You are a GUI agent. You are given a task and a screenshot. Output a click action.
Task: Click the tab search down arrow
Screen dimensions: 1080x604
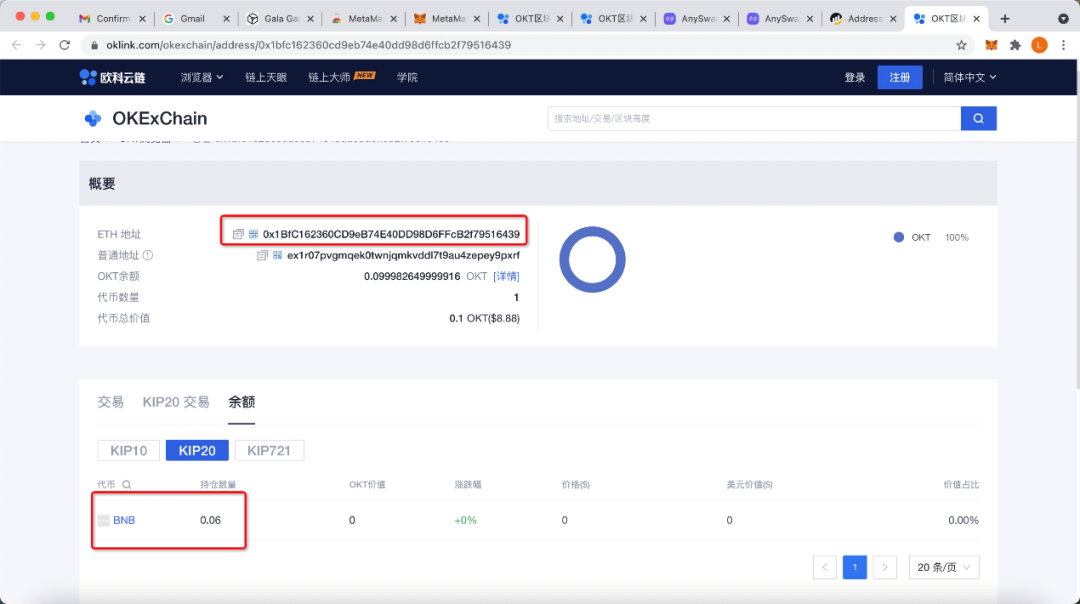tap(1063, 19)
